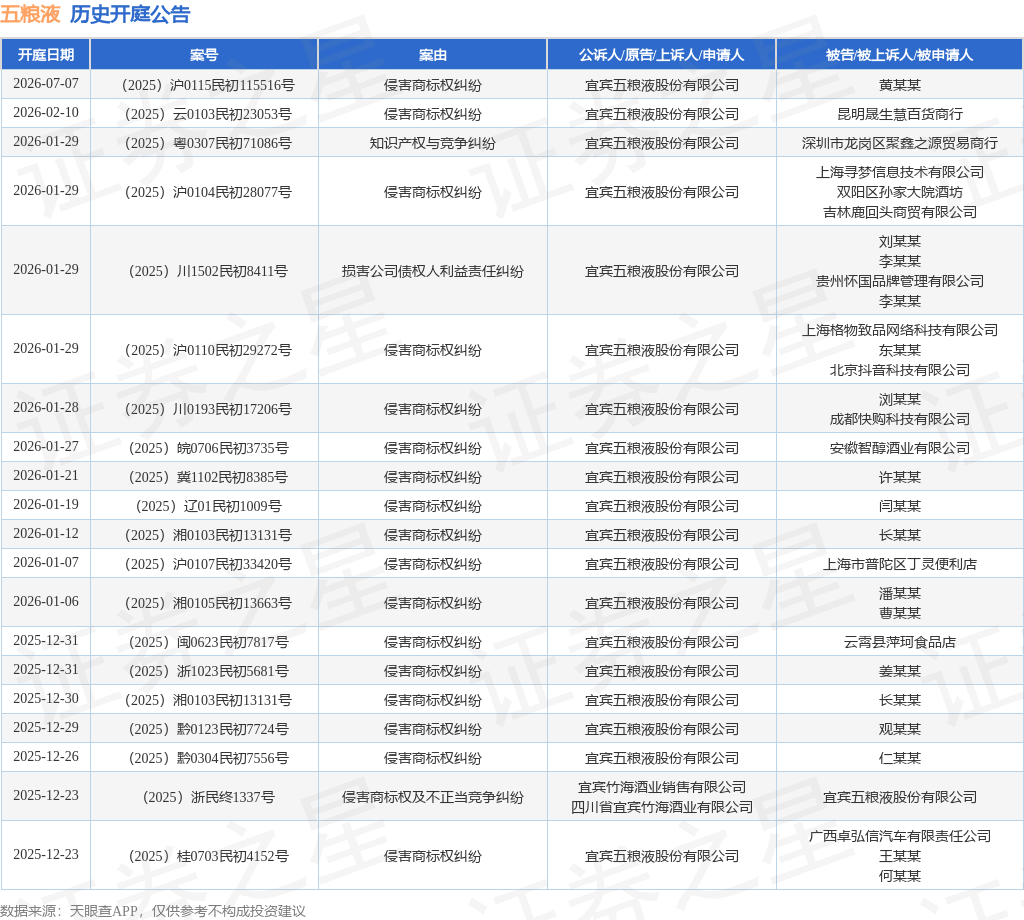The width and height of the screenshot is (1024, 920).
Task: Click defendant 上海格物致品网络科技有限公司
Action: pos(899,330)
